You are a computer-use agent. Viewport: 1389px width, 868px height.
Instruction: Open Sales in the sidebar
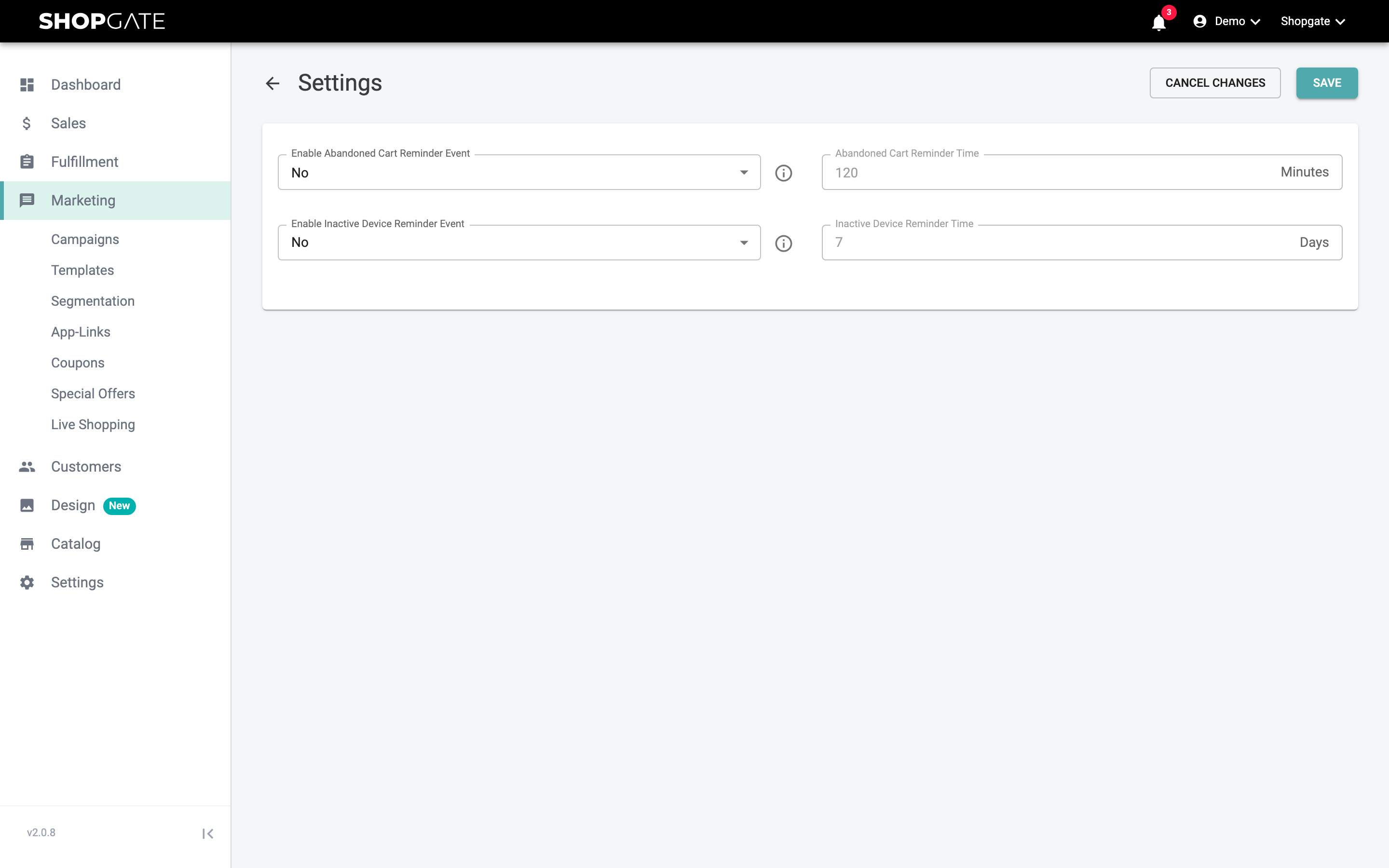point(115,123)
